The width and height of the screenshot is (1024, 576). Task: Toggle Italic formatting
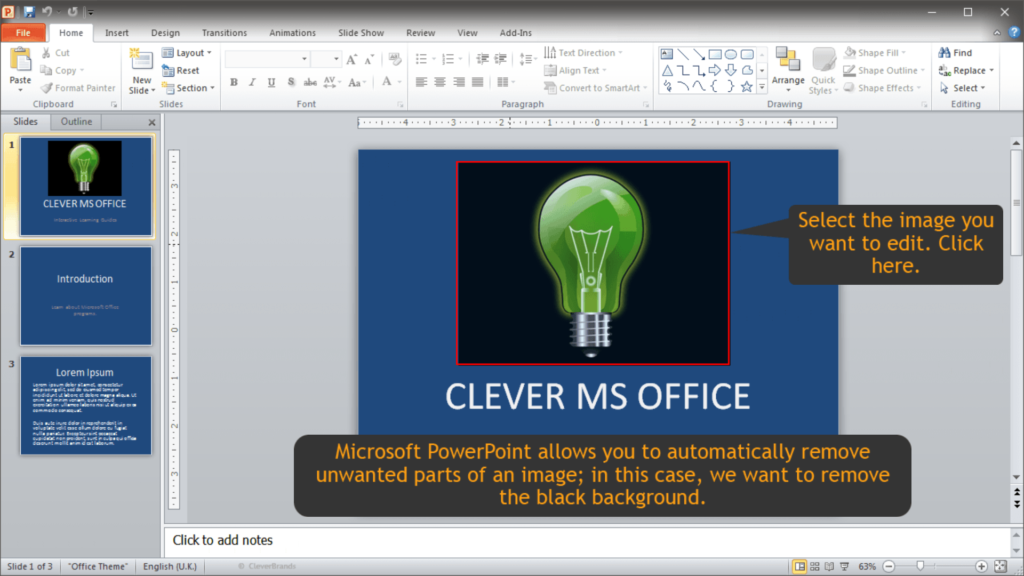(x=252, y=82)
